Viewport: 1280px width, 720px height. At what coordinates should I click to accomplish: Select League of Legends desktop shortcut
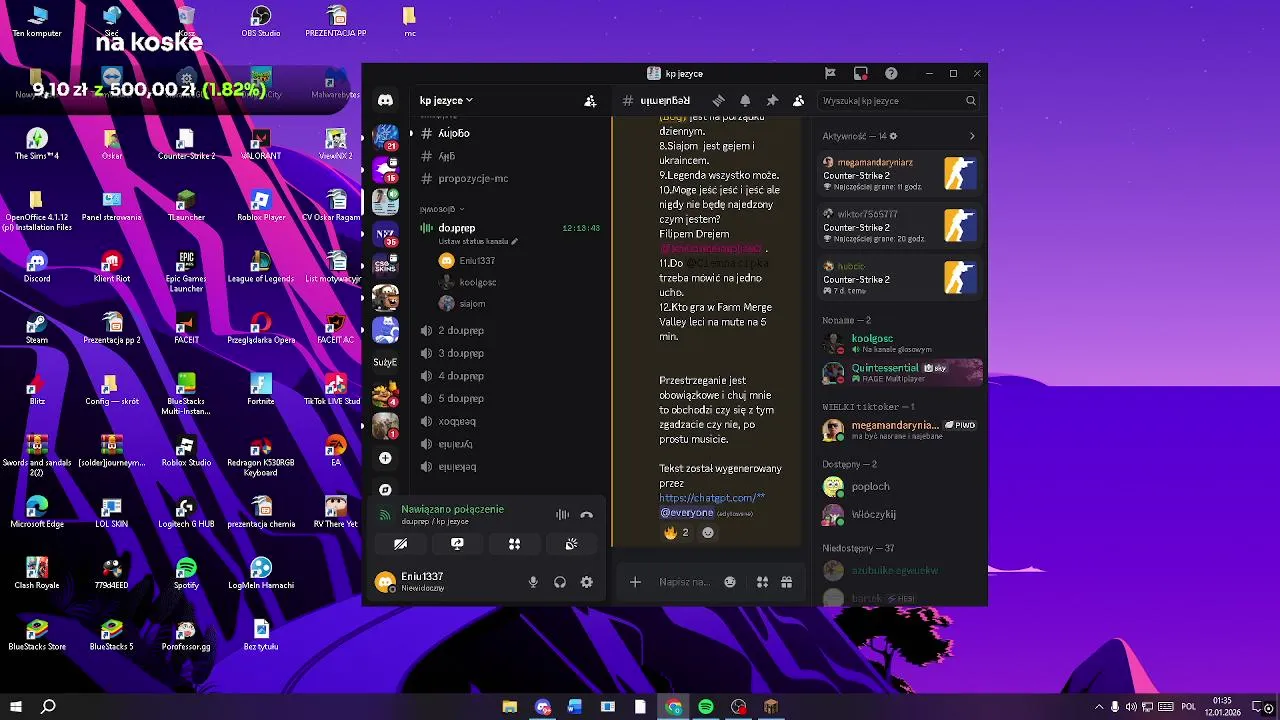[x=261, y=267]
